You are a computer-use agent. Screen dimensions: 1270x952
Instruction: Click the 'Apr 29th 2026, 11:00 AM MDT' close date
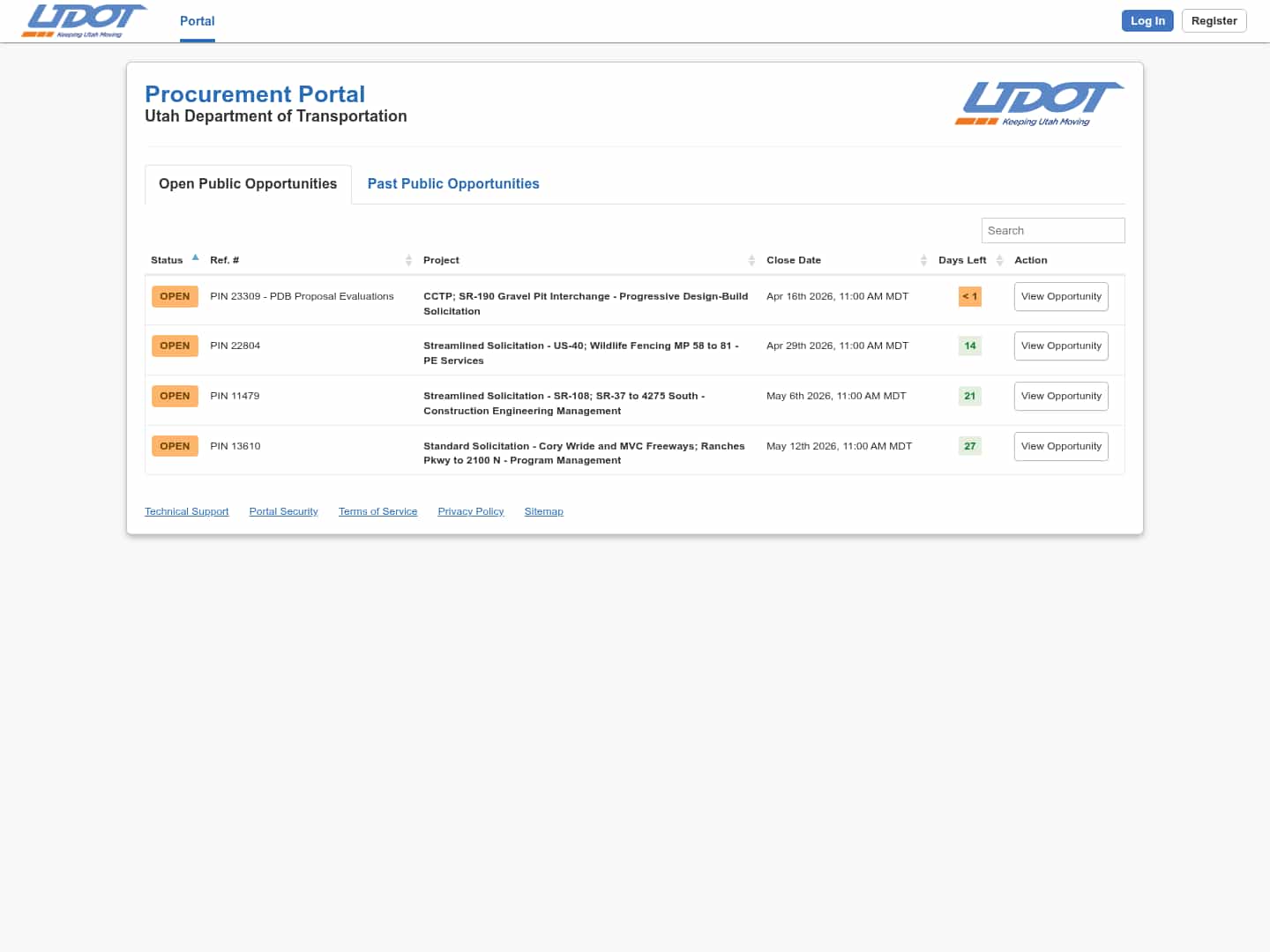(837, 346)
